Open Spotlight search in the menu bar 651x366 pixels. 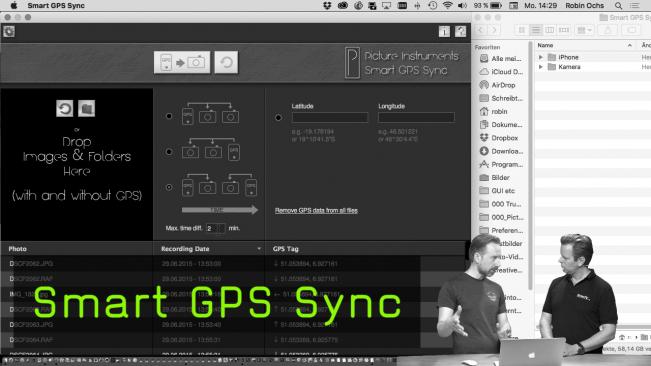(x=619, y=5)
